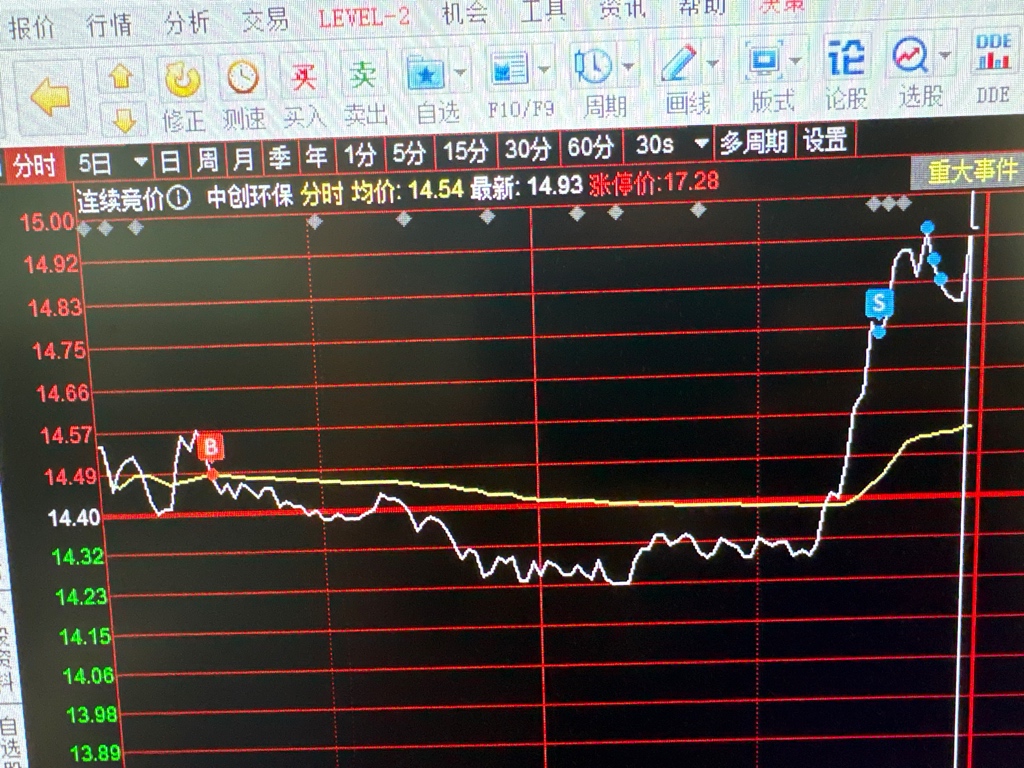1024x768 pixels.
Task: Open the 自选 favorites folder icon
Action: pyautogui.click(x=426, y=72)
